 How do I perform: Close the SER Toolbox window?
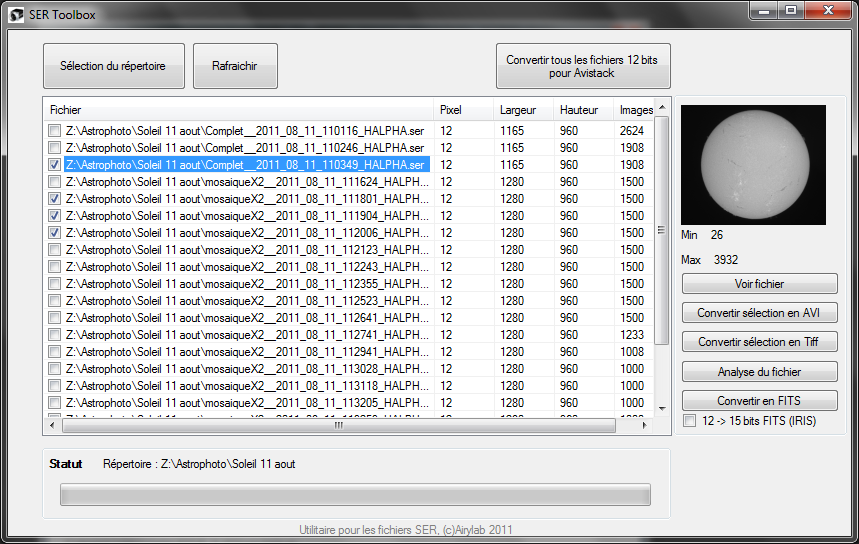coord(828,10)
